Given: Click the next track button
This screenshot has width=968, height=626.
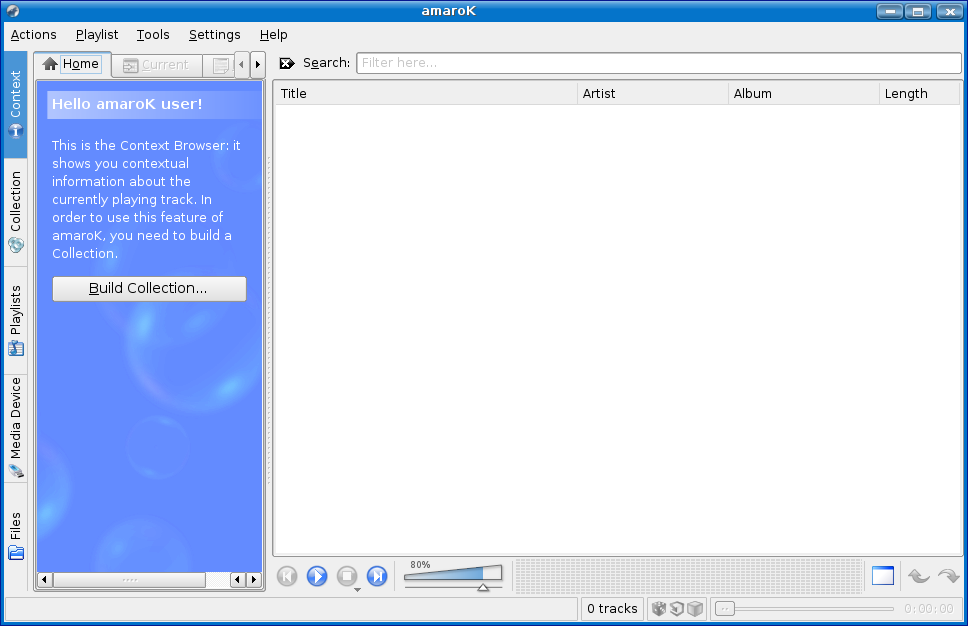Looking at the screenshot, I should coord(377,576).
